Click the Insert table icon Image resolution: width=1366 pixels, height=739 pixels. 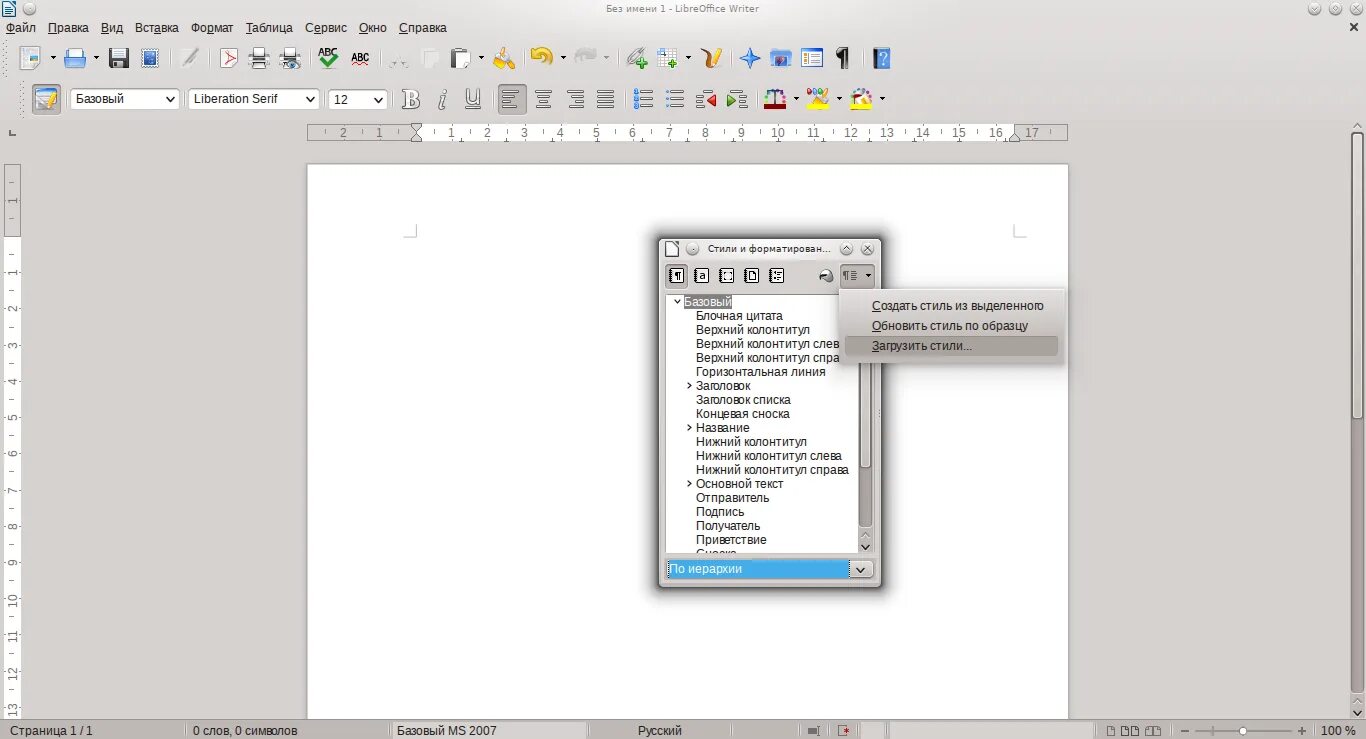coord(667,58)
